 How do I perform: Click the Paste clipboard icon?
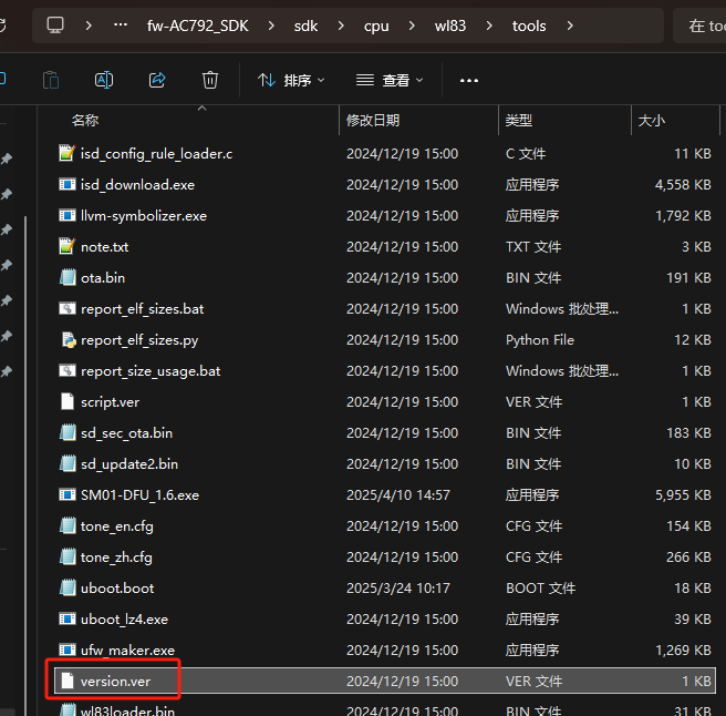tap(51, 80)
